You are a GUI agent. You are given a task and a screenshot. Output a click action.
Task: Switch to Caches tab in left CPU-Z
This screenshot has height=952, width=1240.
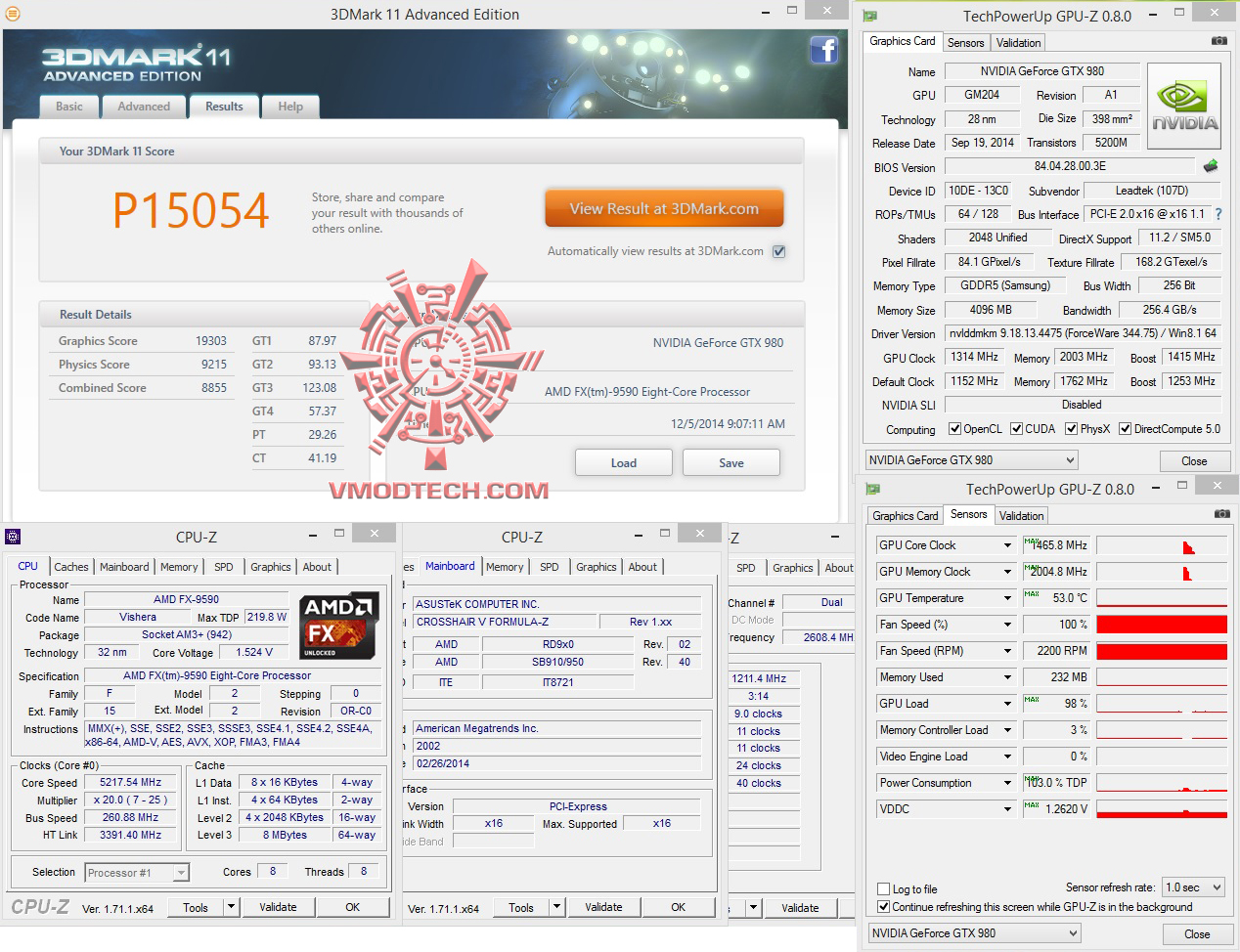[71, 567]
